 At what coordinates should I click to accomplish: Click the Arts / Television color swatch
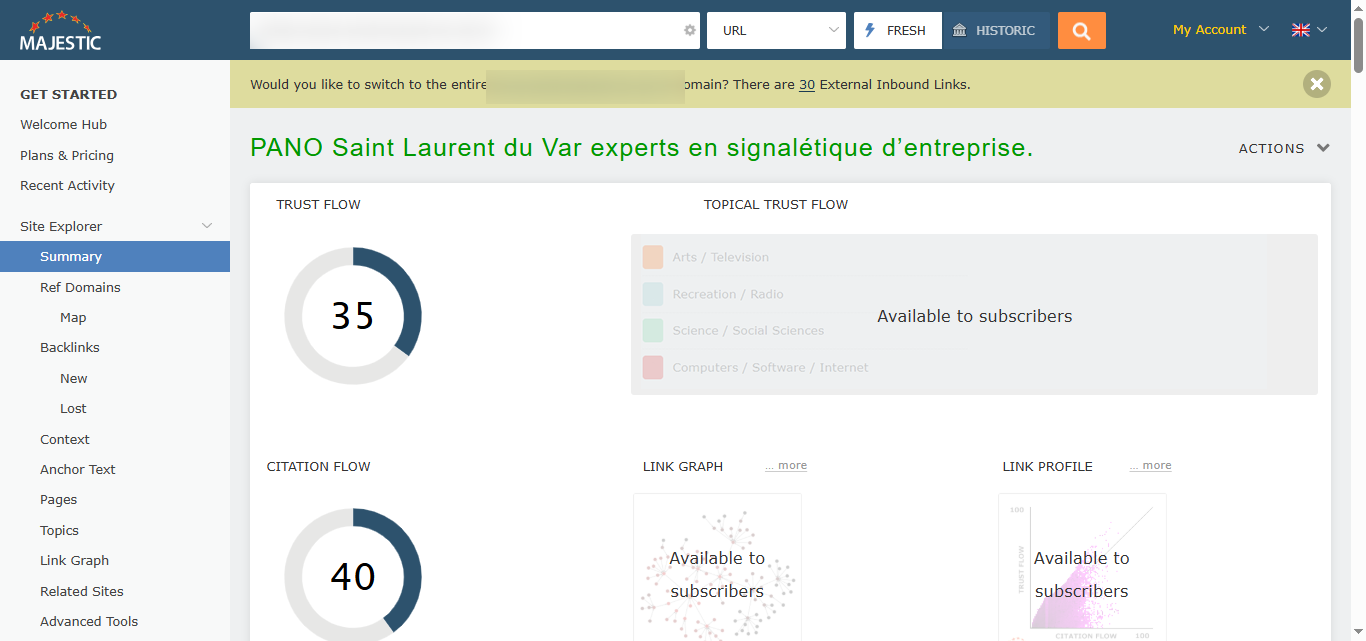(x=653, y=257)
